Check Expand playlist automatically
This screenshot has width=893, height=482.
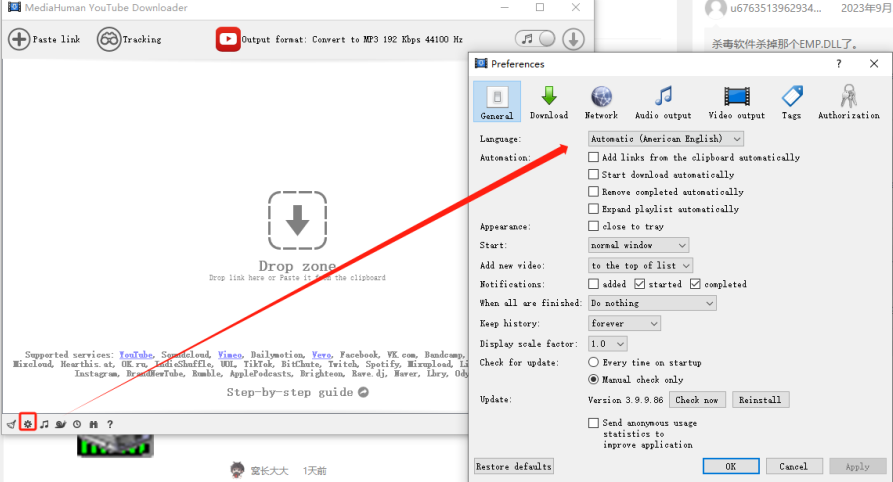593,209
